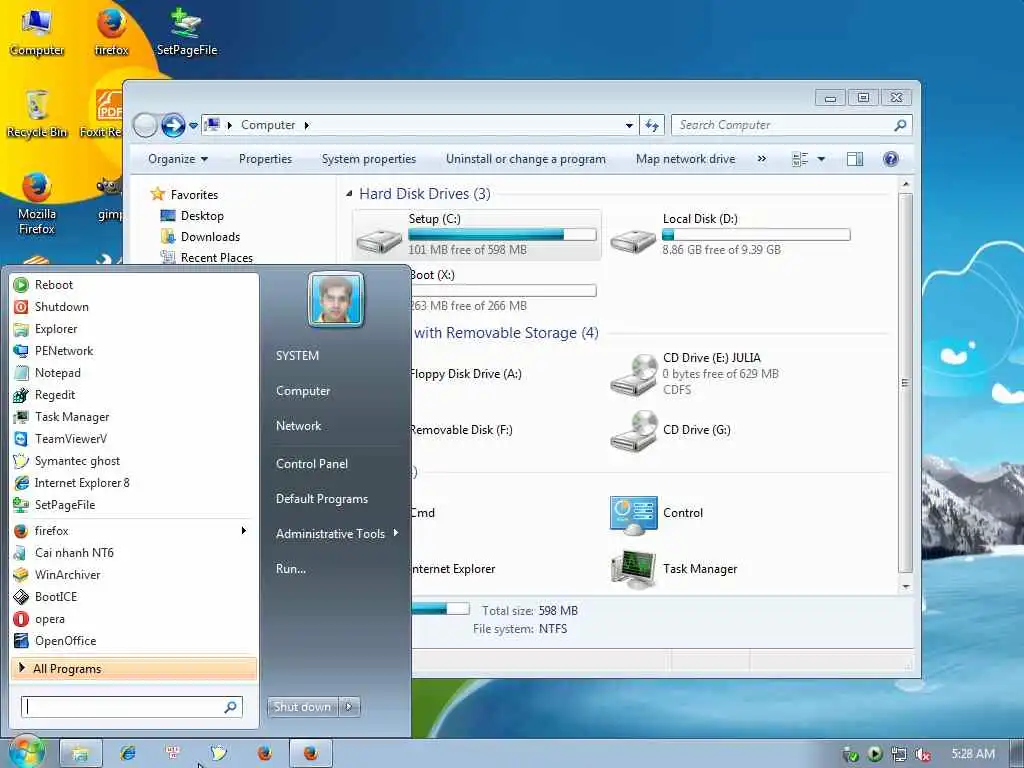
Task: Click Uninstall or change a program
Action: [526, 159]
